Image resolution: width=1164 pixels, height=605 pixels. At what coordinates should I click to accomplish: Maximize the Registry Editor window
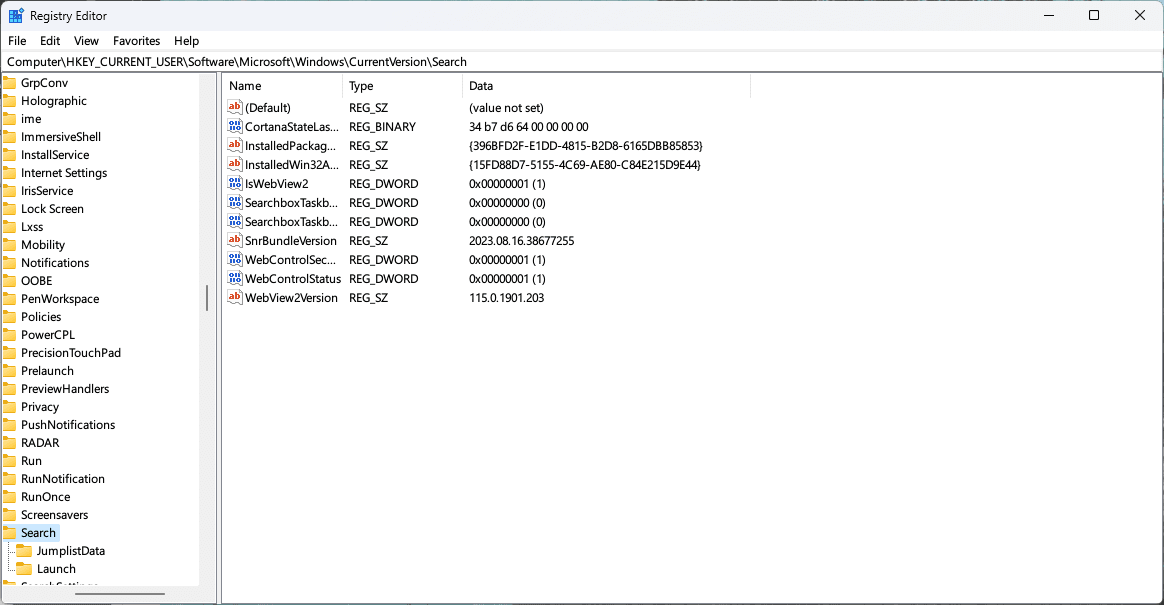click(x=1093, y=16)
